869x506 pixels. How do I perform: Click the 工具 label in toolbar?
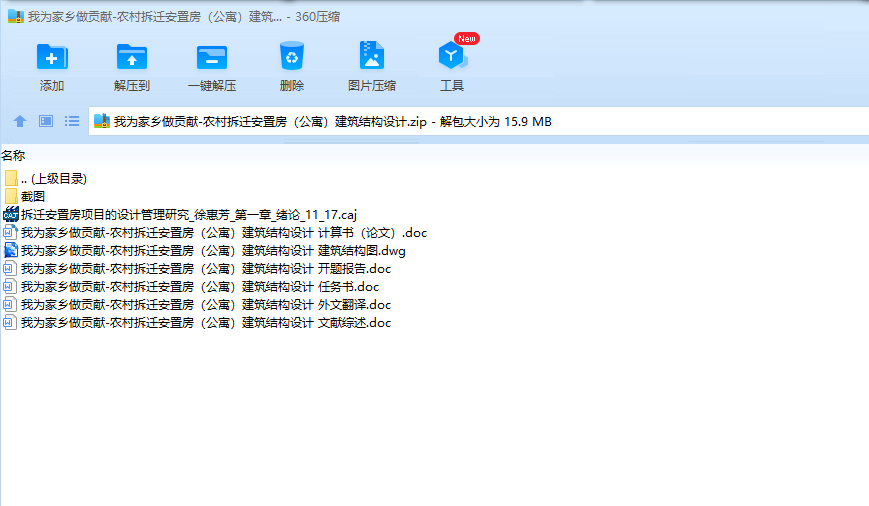pyautogui.click(x=452, y=86)
